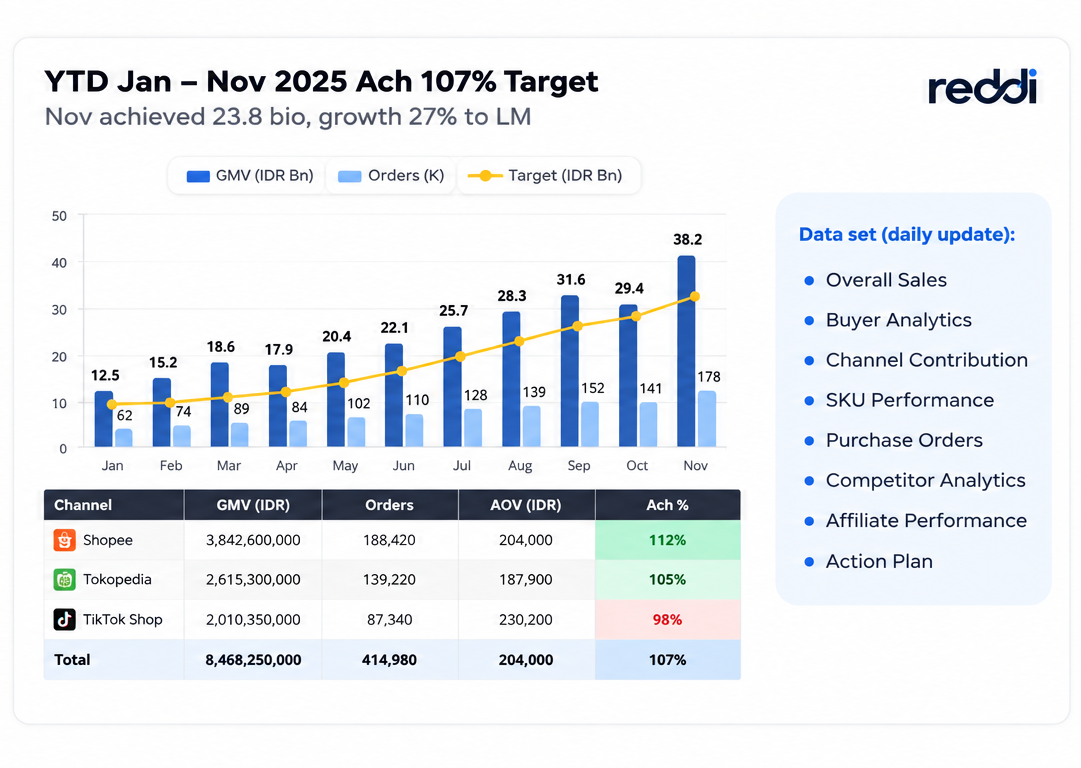Open Channel Contribution data set
The image size is (1081, 768).
click(927, 360)
